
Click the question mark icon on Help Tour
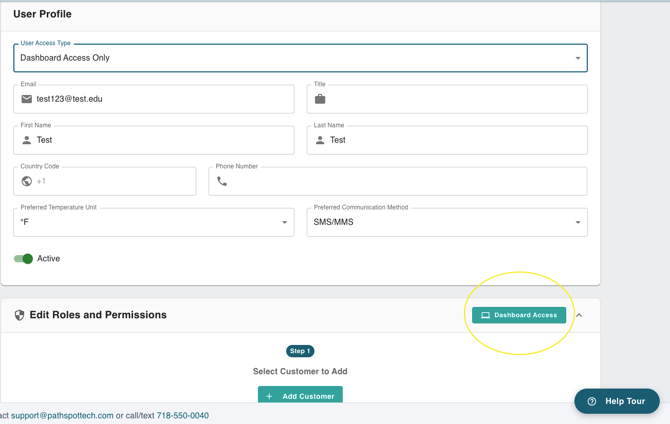592,401
